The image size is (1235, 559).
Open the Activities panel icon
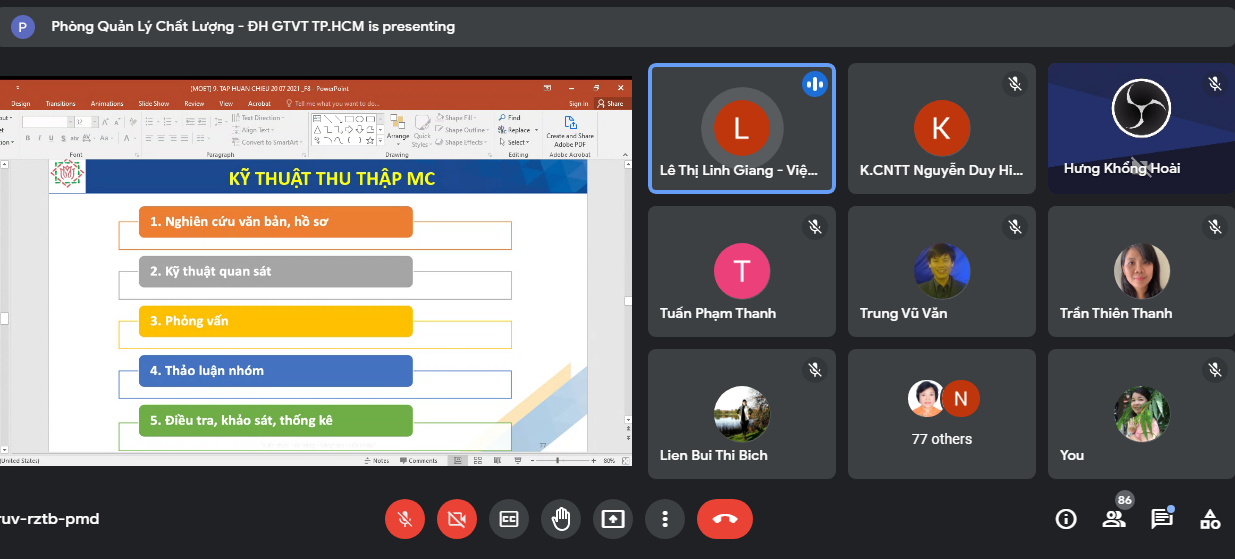(1210, 519)
